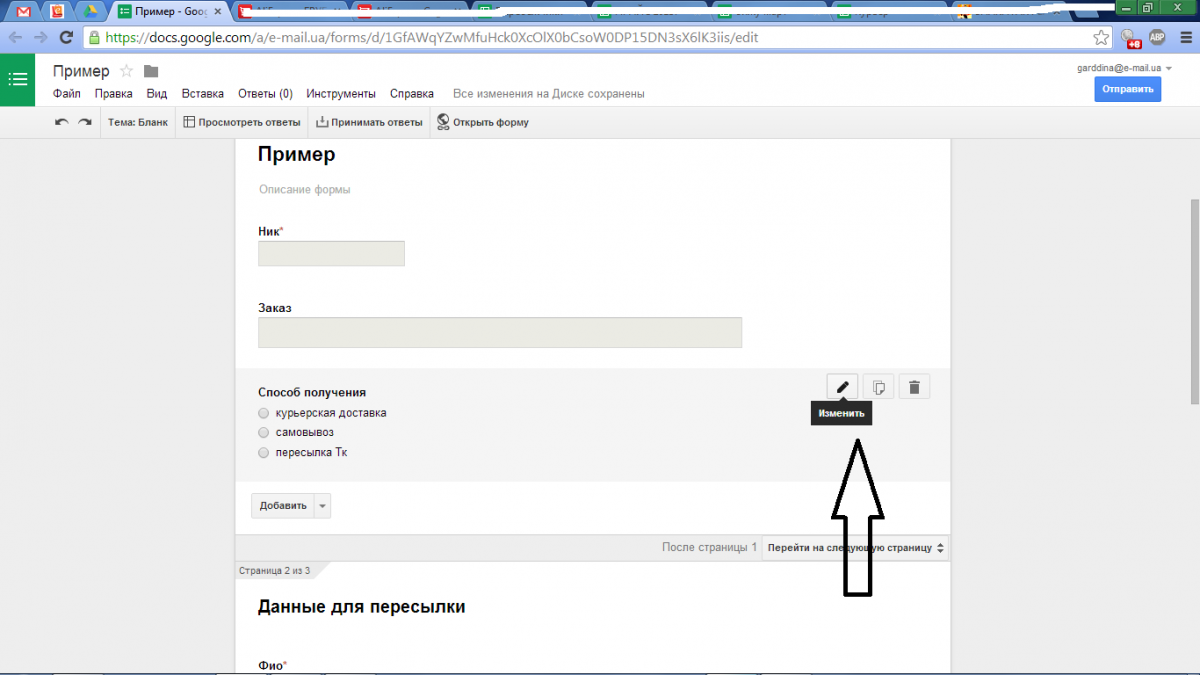Open the Инструменты menu
Image resolution: width=1200 pixels, height=675 pixels.
341,94
